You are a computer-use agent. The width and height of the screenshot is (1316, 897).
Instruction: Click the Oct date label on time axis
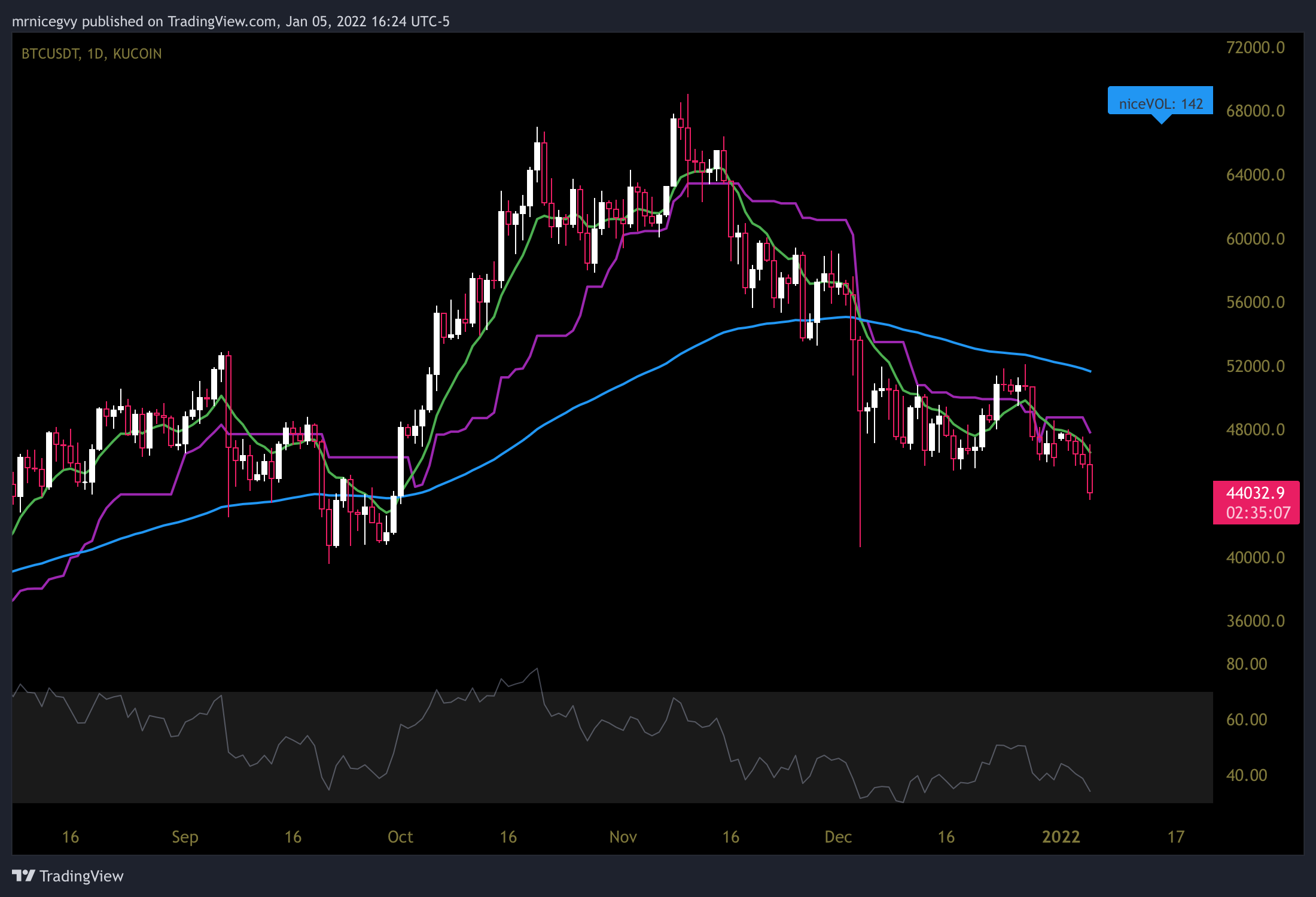[x=400, y=837]
